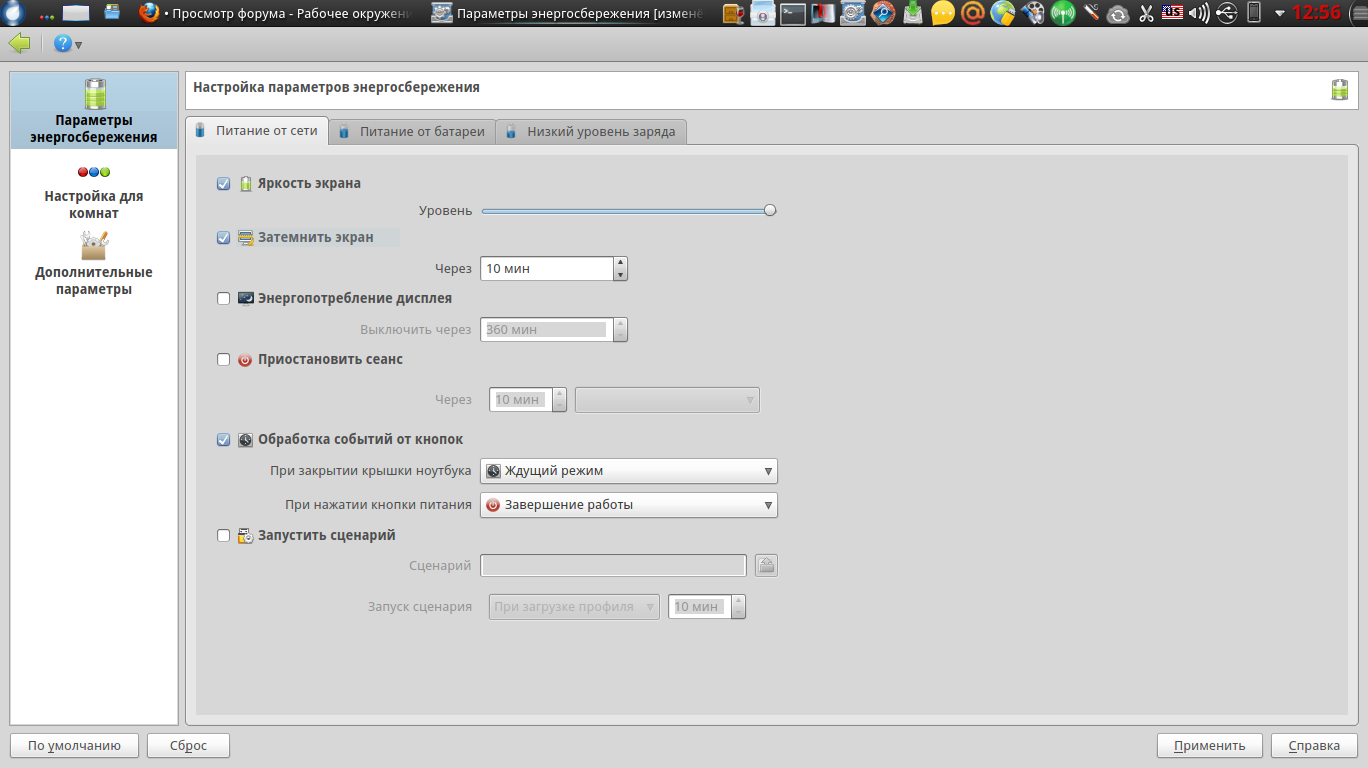This screenshot has width=1368, height=768.
Task: Toggle the Button Events Handling (Обработка событий от кнопок) checkbox
Action: click(224, 439)
